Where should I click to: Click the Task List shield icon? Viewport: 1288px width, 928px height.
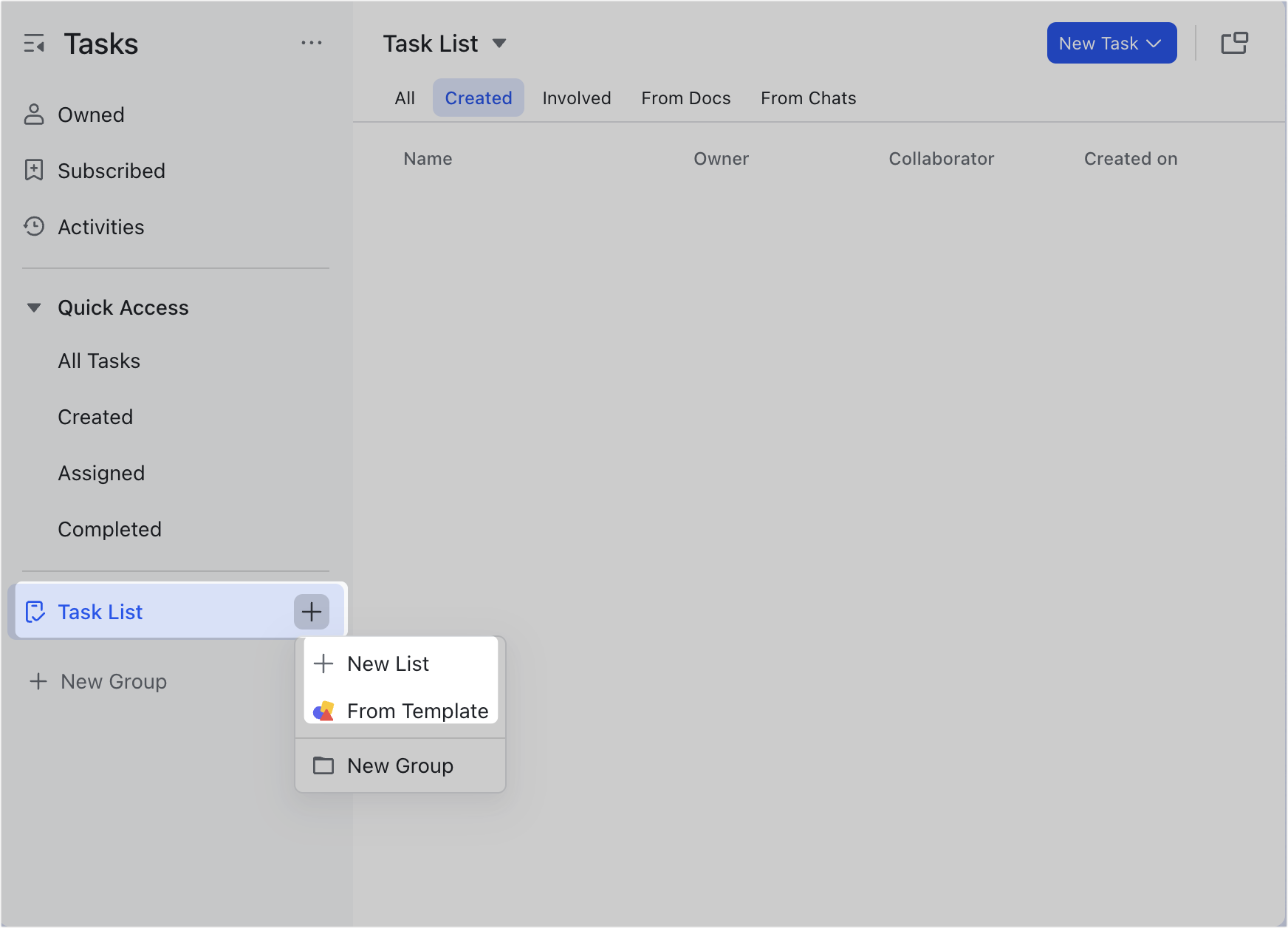35,612
